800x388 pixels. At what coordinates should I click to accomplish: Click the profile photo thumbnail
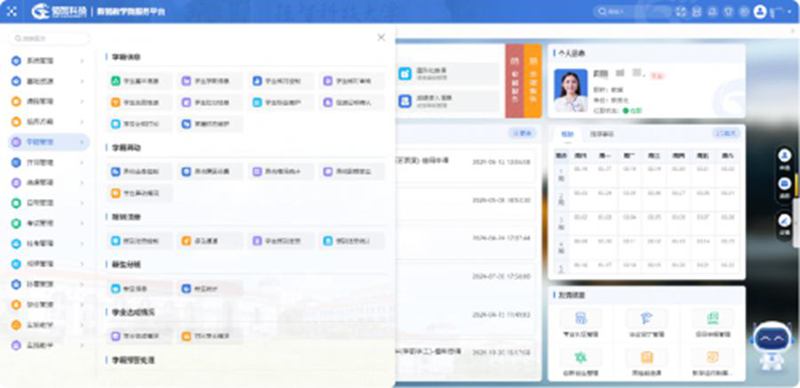point(570,90)
